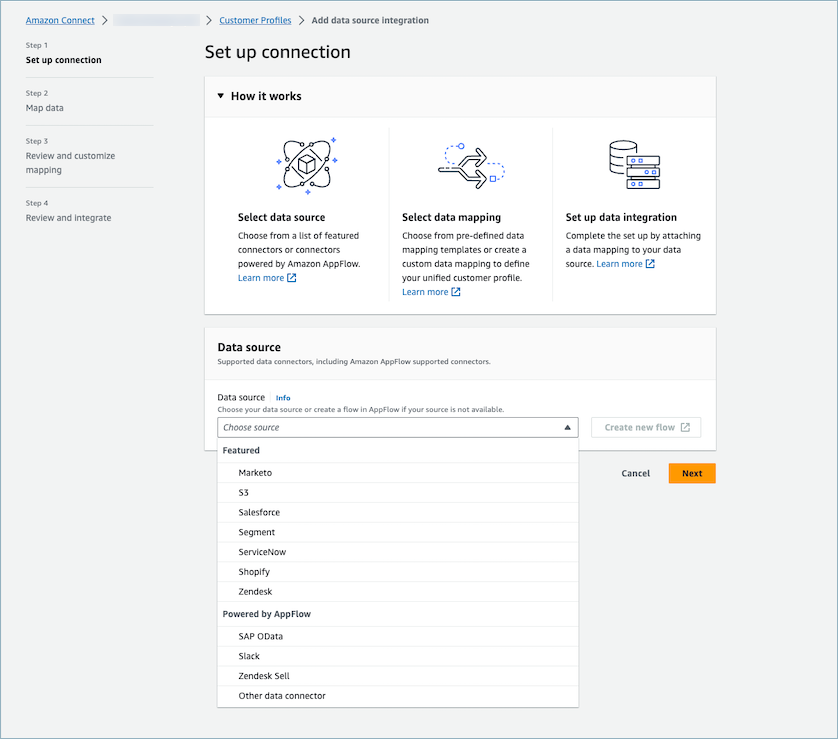Select Step 2 Map data in sidebar
Screen dimensions: 838x739
pos(44,107)
